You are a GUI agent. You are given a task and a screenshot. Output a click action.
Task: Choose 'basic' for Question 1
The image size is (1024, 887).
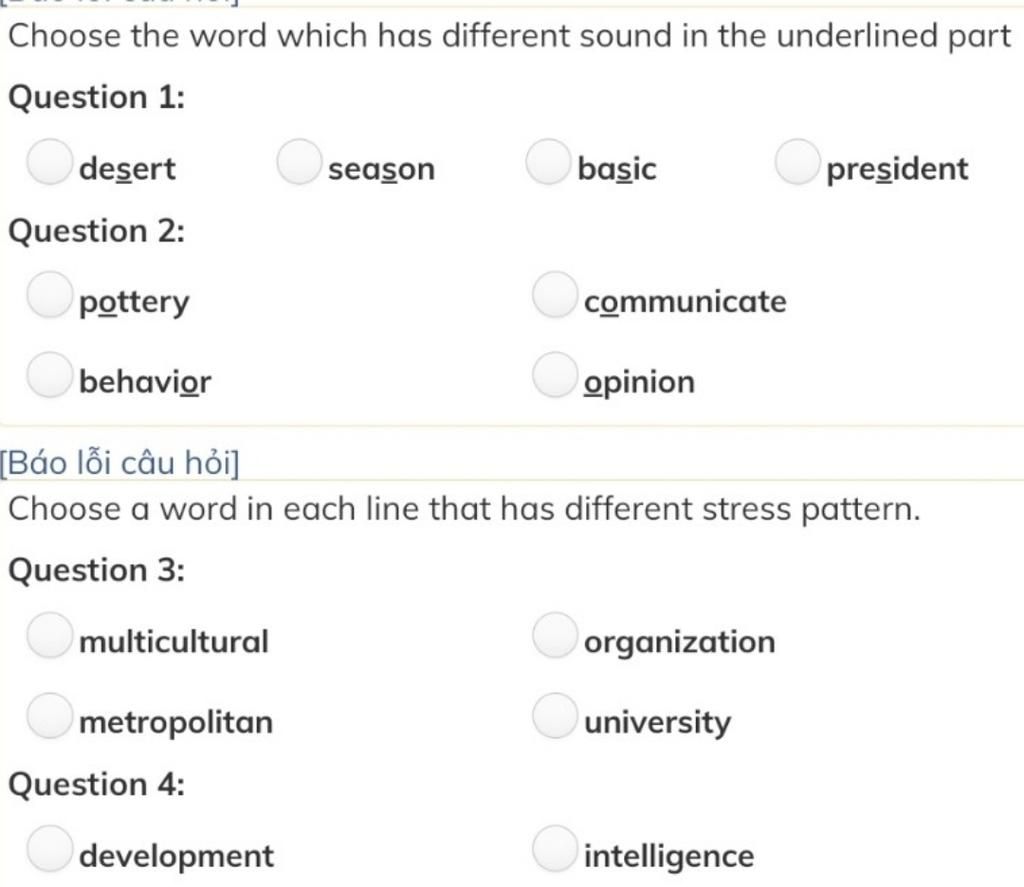point(549,162)
